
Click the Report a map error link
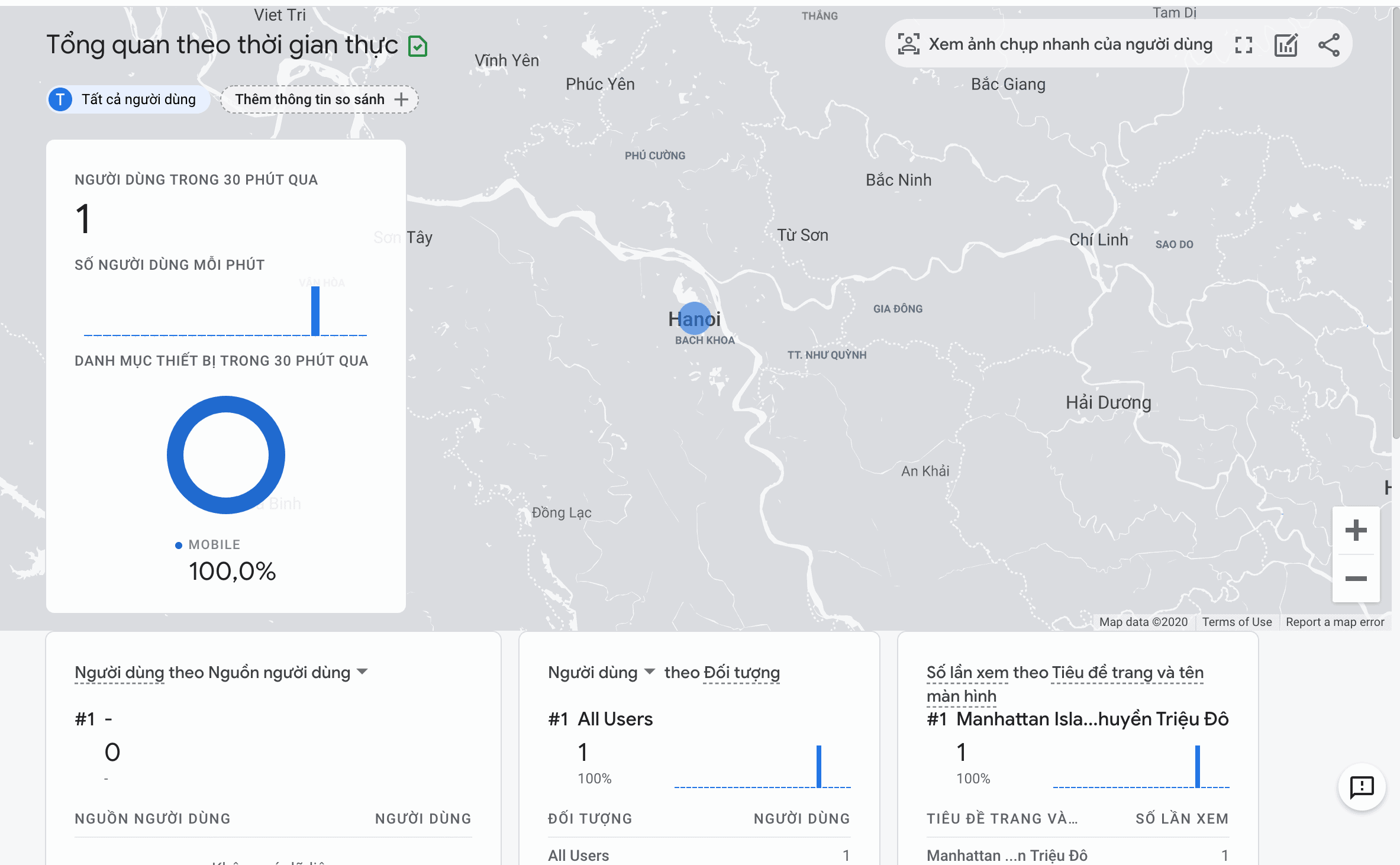click(1335, 622)
